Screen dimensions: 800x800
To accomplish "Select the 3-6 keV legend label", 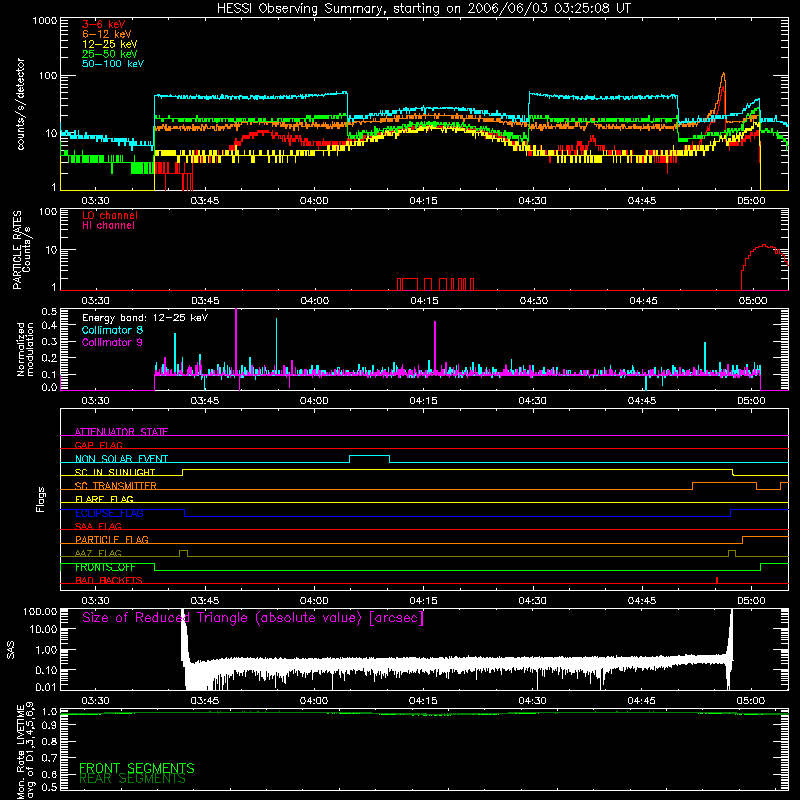I will pyautogui.click(x=103, y=24).
